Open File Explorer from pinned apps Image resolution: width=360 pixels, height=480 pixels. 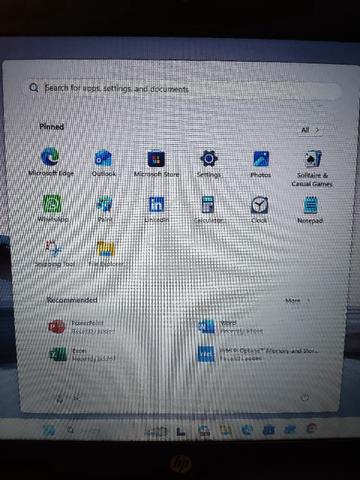click(106, 254)
